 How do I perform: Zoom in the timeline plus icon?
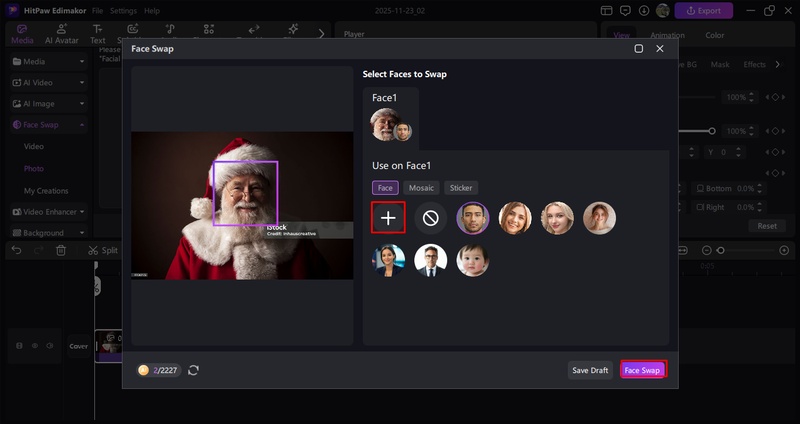[x=784, y=250]
